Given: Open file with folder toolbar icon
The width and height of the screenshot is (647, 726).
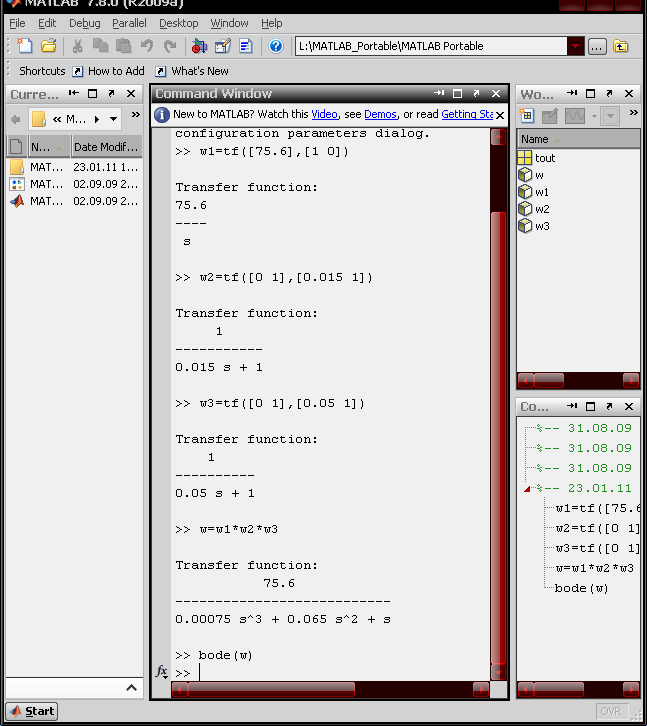Looking at the screenshot, I should pyautogui.click(x=49, y=46).
